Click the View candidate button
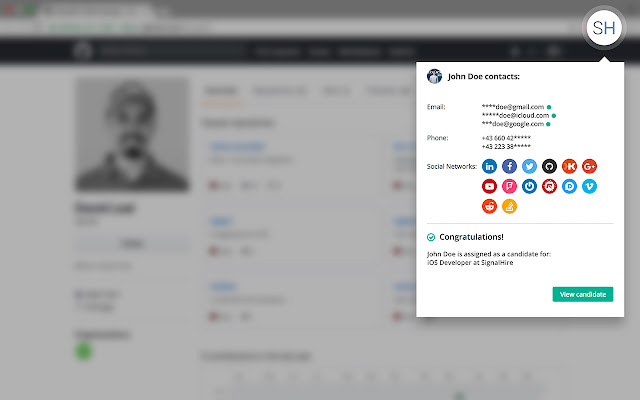The width and height of the screenshot is (640, 400). (x=583, y=294)
